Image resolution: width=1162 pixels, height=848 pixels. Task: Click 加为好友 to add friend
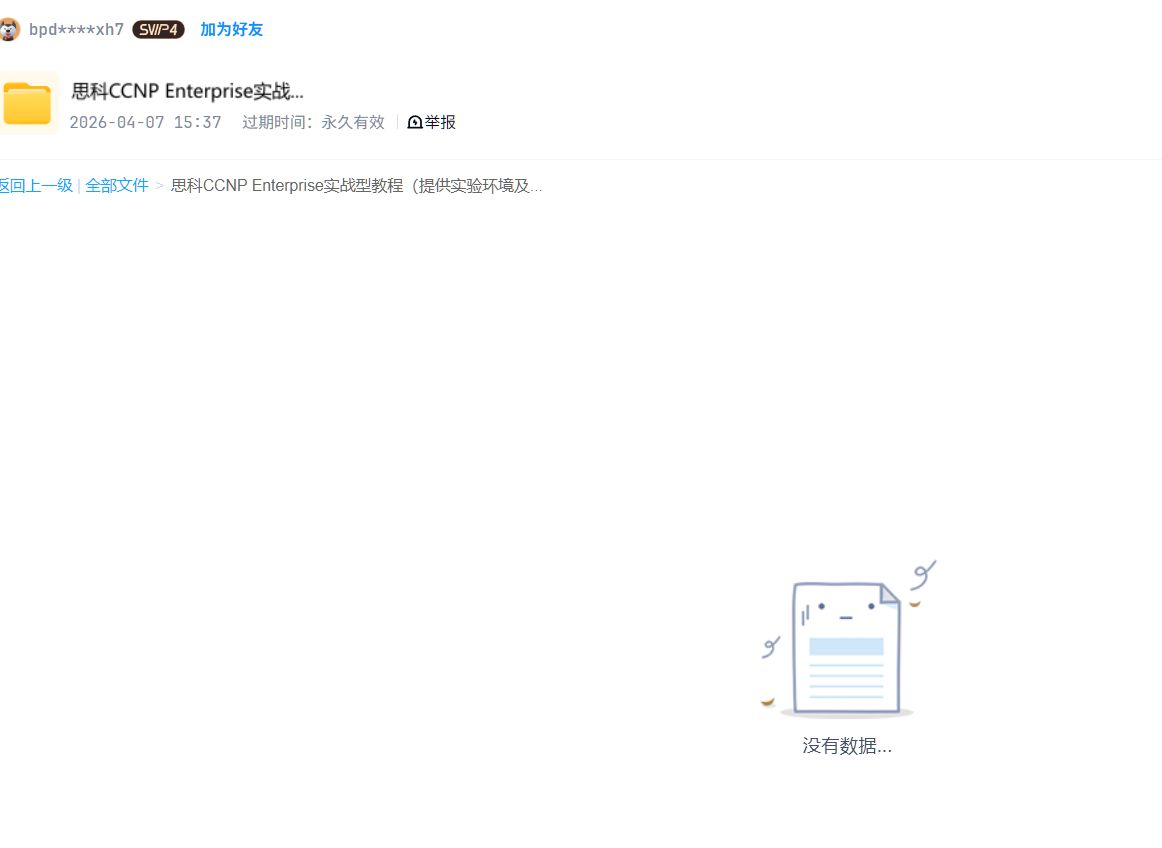231,29
